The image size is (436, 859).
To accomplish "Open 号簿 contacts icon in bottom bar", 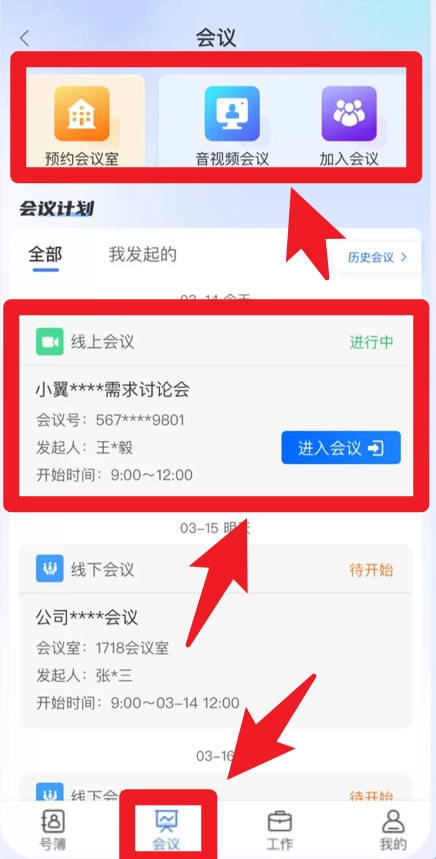I will tap(53, 821).
